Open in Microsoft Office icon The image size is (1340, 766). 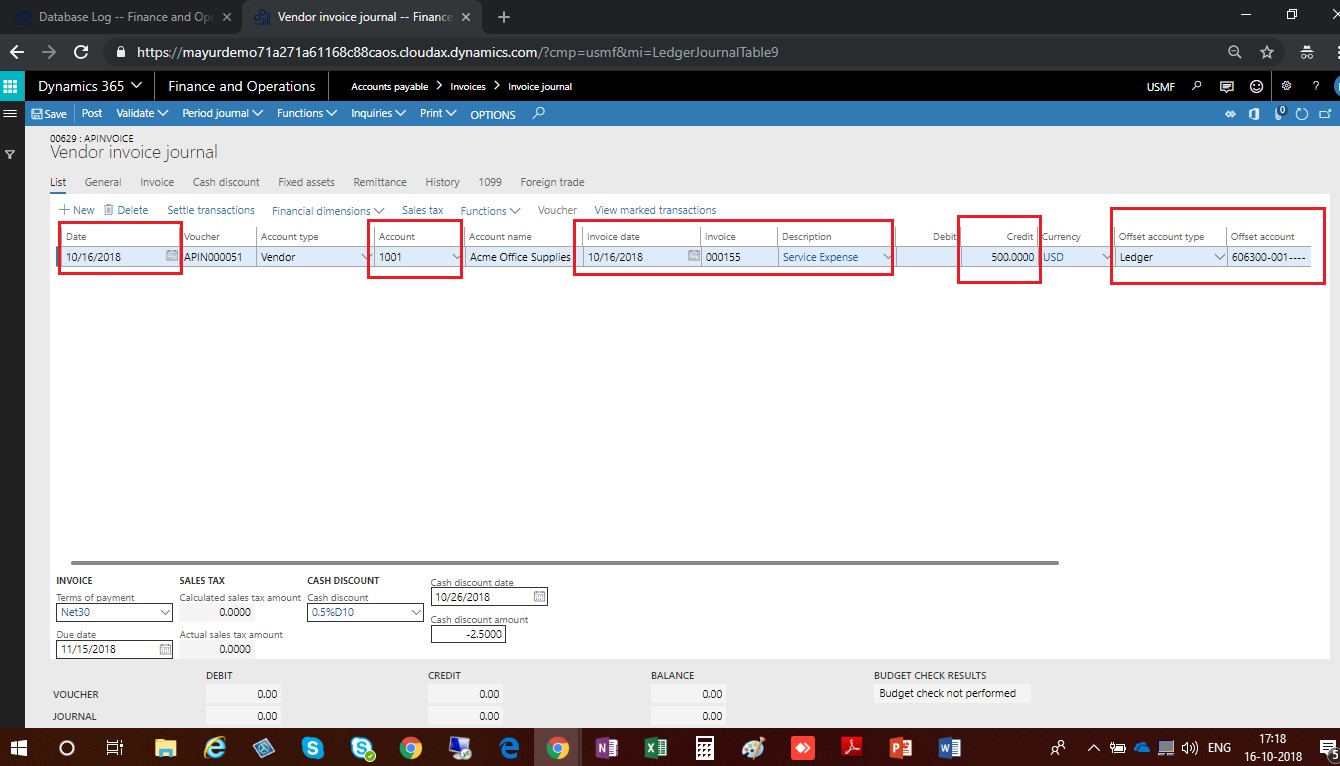pyautogui.click(x=1254, y=114)
